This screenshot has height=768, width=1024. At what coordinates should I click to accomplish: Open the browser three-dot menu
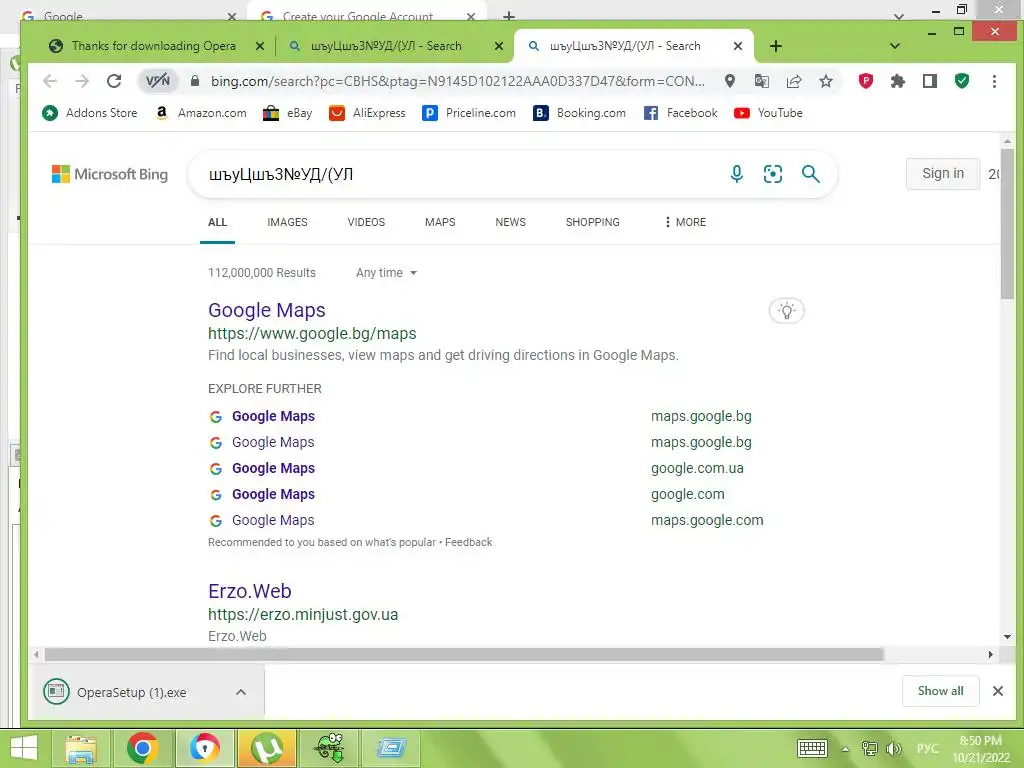pyautogui.click(x=994, y=81)
